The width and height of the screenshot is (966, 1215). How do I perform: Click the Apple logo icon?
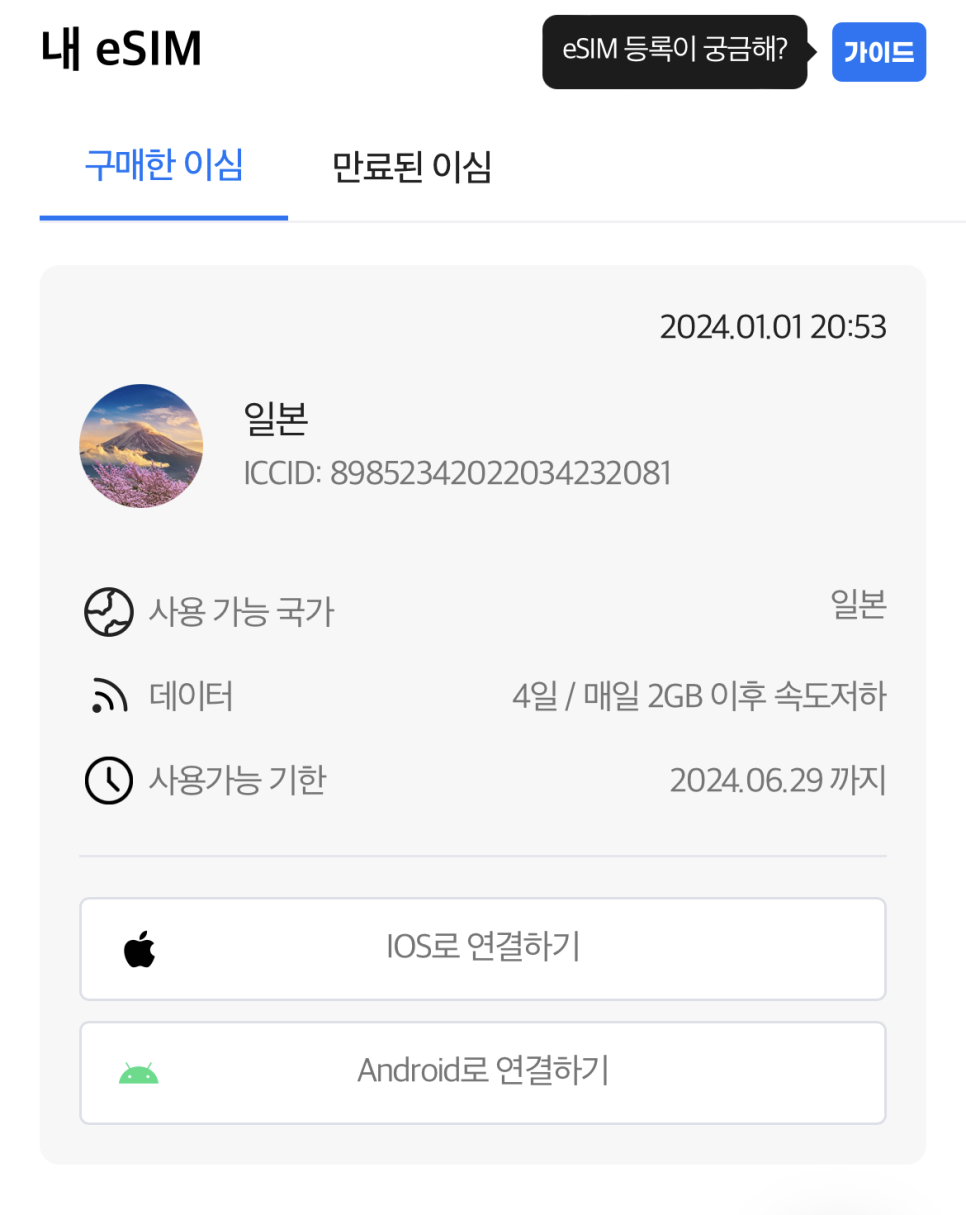coord(140,949)
